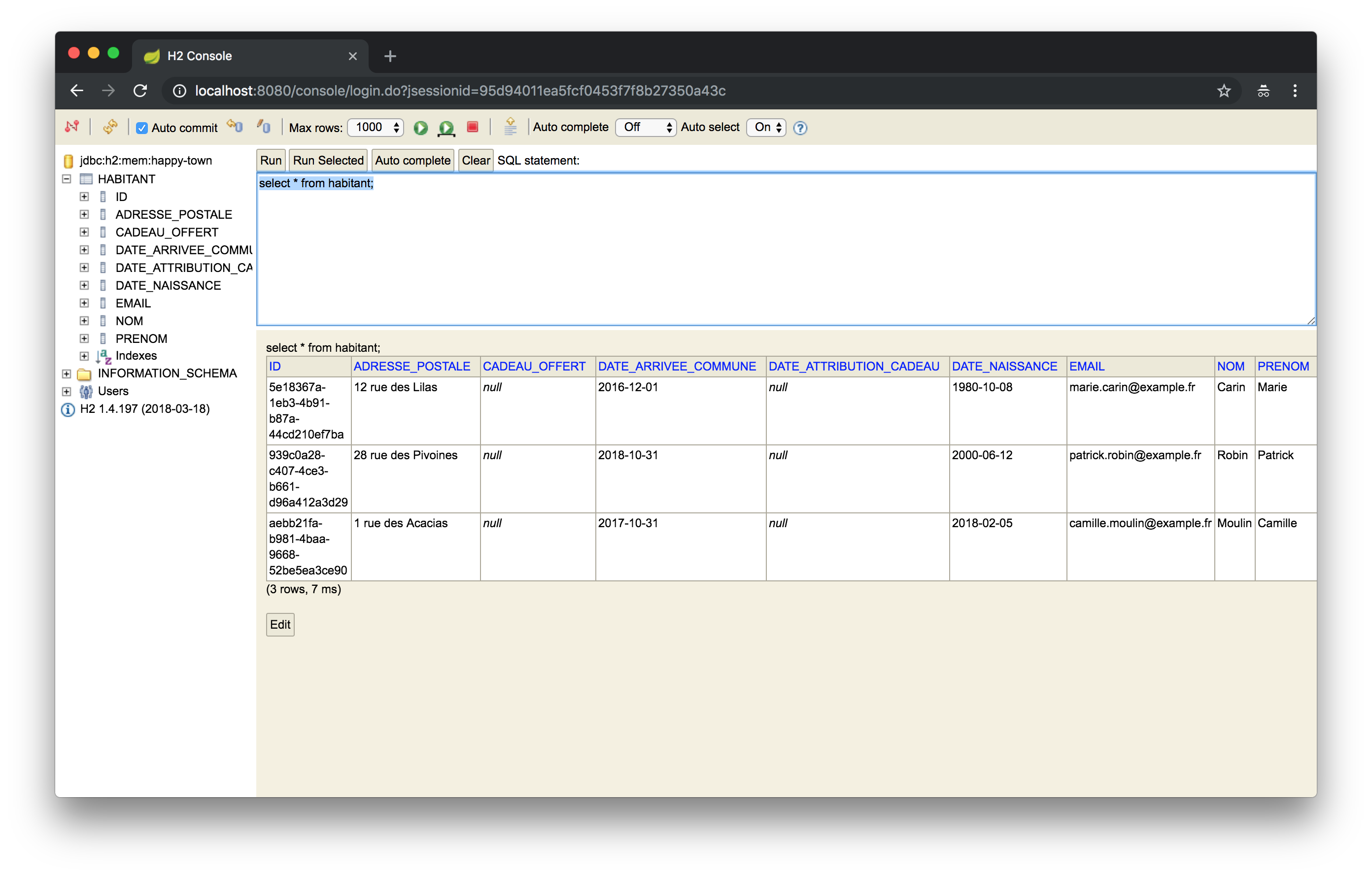Open the Auto complete Off dropdown
Screen dimensions: 1372x876
646,127
